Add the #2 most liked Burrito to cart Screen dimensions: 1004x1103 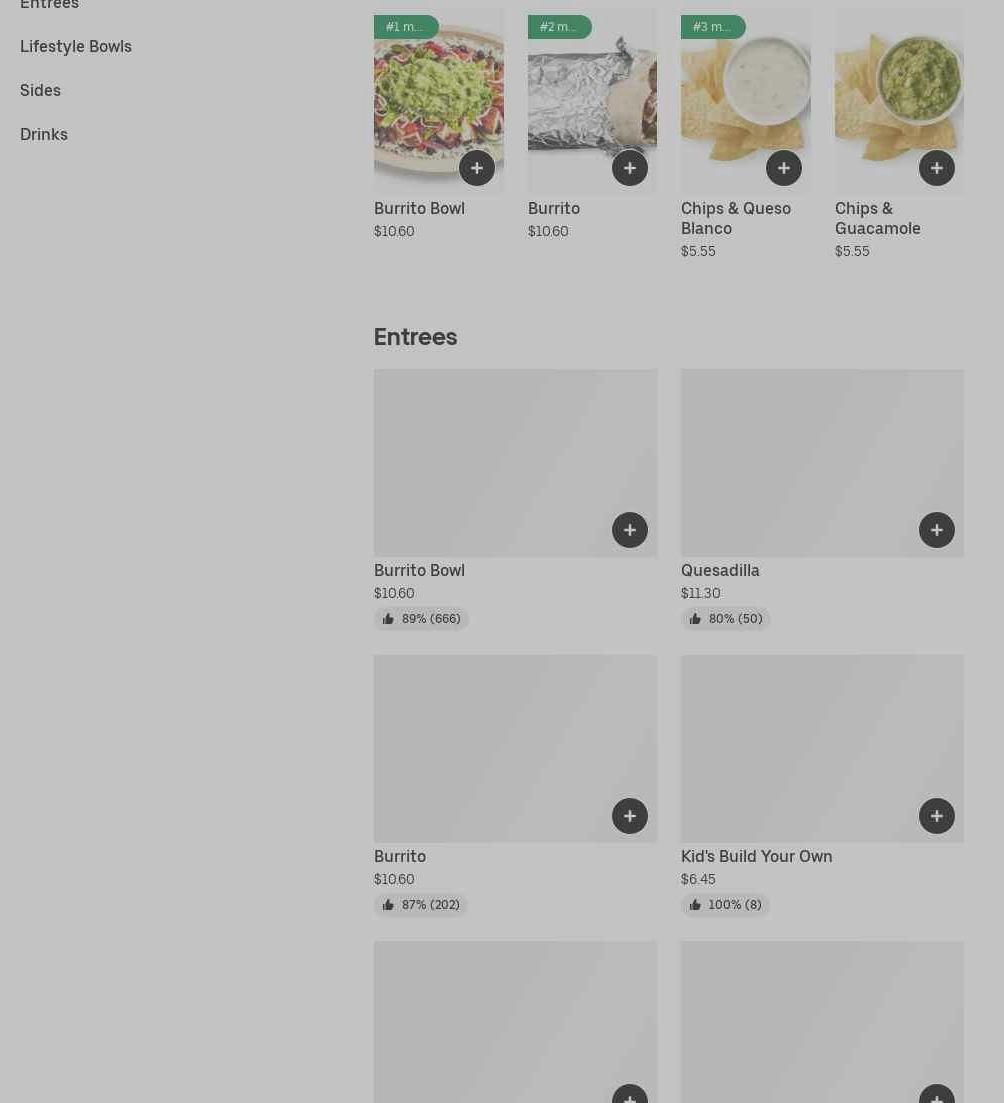pos(630,168)
